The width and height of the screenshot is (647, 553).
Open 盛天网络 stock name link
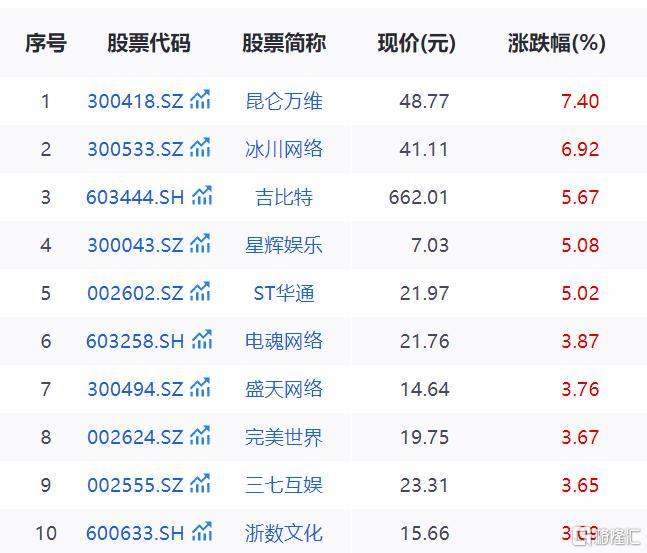(284, 389)
